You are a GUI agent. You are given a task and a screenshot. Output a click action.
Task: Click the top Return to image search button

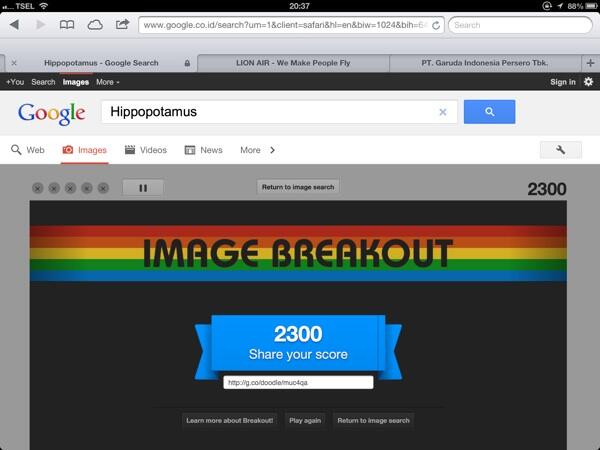(x=298, y=187)
